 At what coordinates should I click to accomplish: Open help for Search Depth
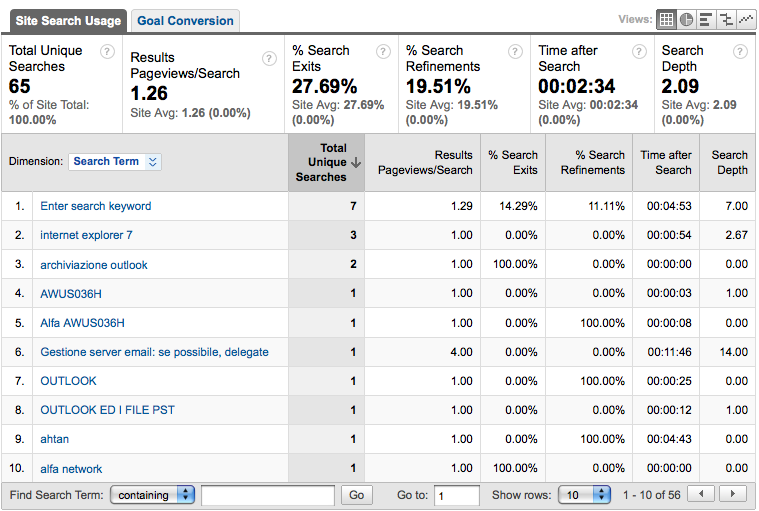(x=740, y=51)
